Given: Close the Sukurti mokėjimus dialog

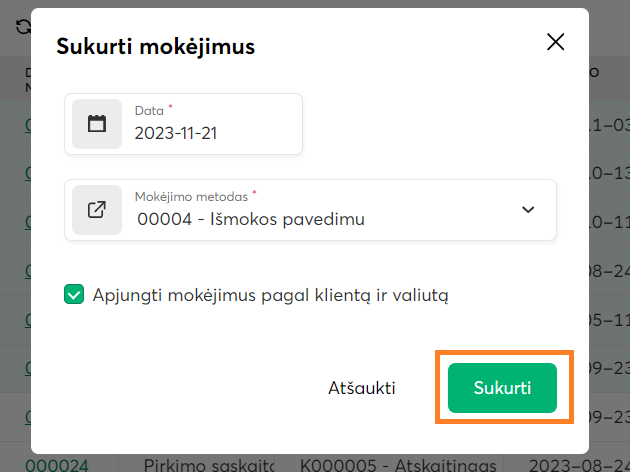Looking at the screenshot, I should tap(555, 42).
